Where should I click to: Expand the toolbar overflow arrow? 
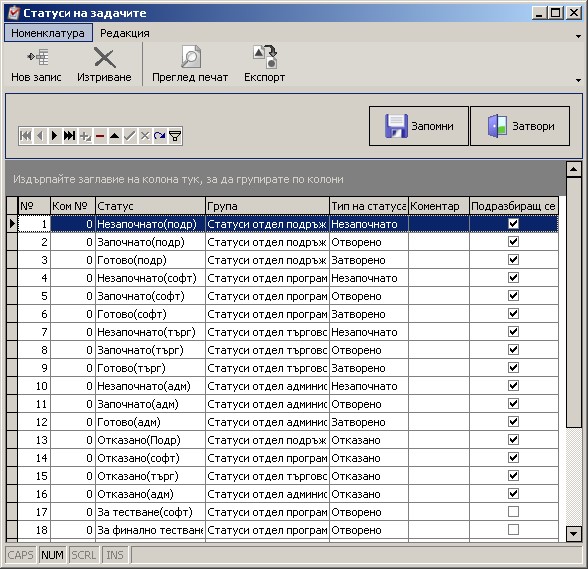[x=579, y=80]
